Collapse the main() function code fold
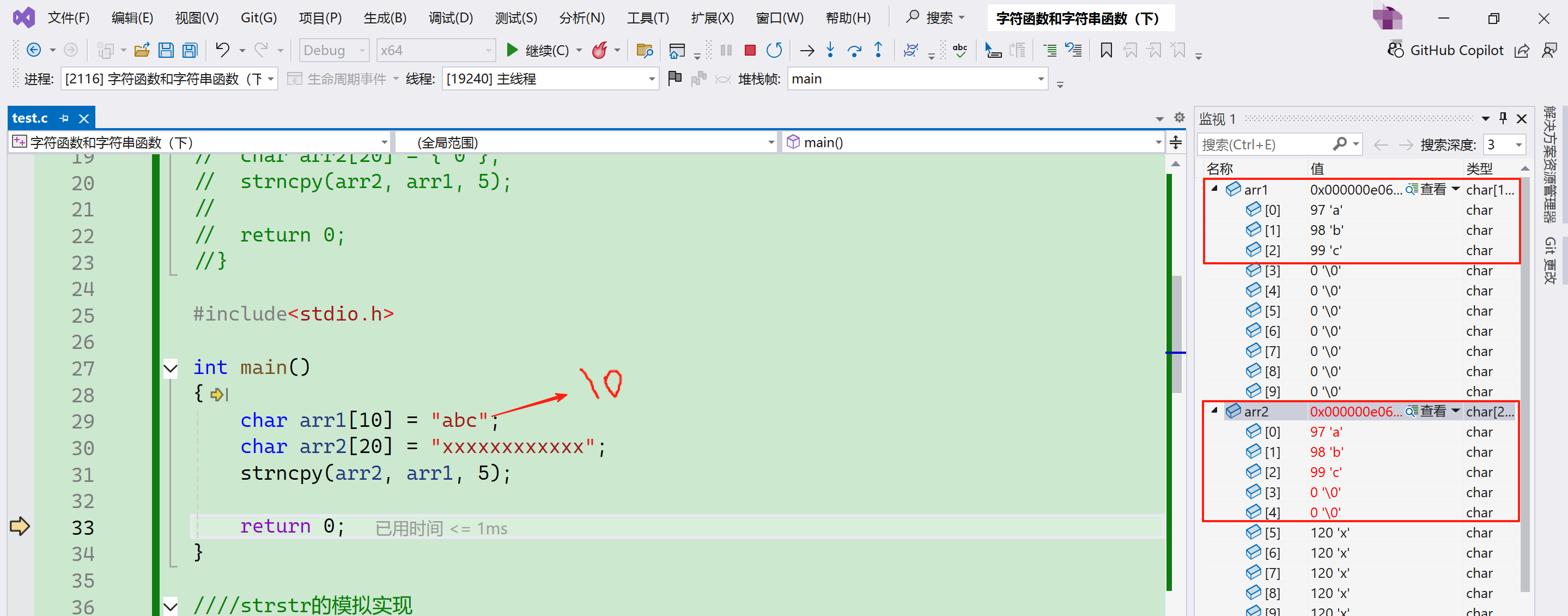This screenshot has height=616, width=1568. (x=171, y=368)
